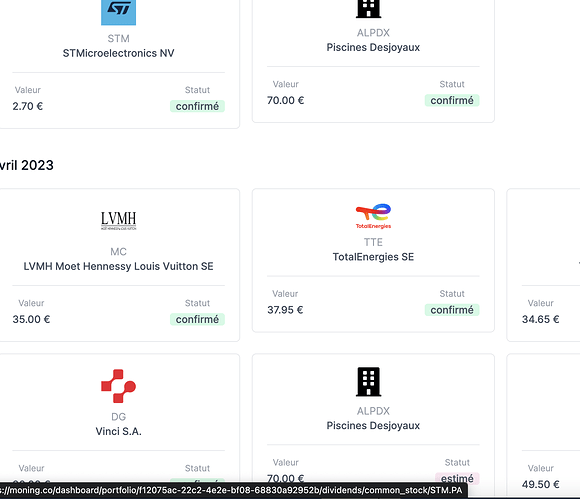Click the confirmé status badge on the STM card
Screen dimensions: 580x499
(197, 106)
